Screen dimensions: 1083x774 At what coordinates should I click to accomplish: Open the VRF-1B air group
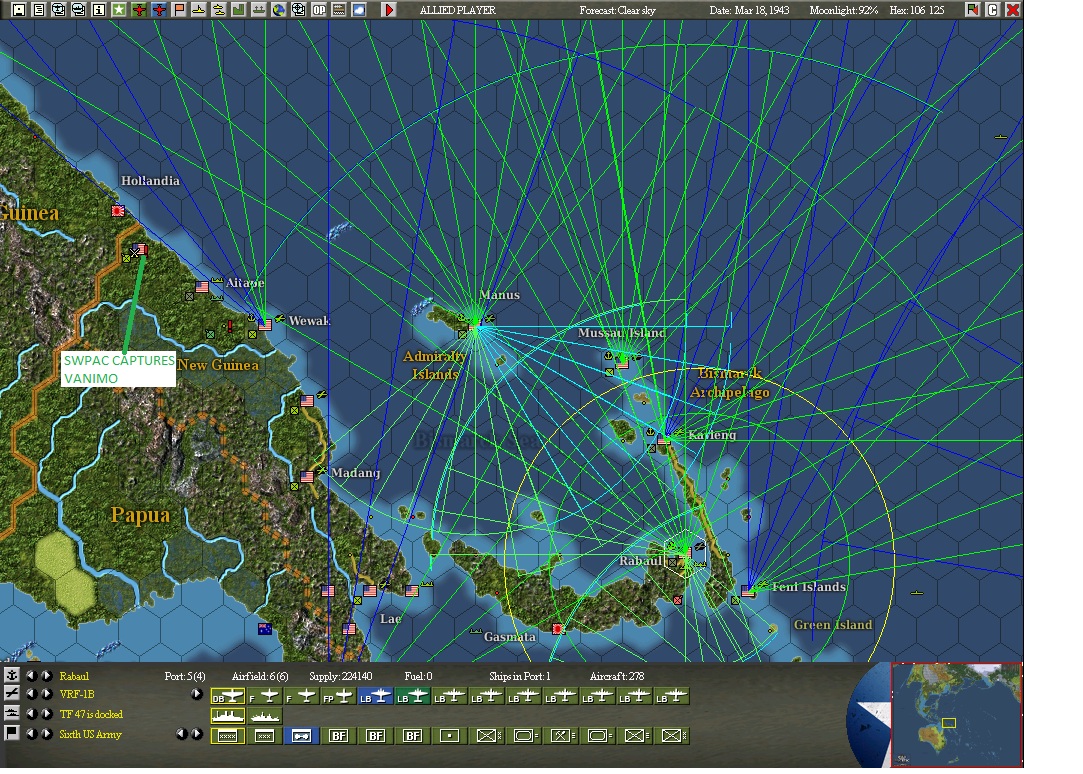[77, 694]
